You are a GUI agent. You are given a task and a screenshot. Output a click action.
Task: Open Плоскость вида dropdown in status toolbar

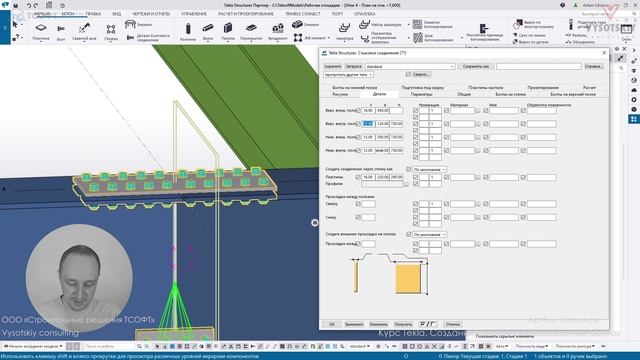tap(531, 346)
